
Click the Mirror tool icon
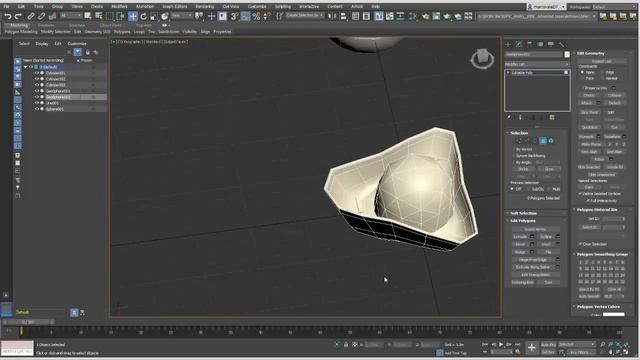point(333,16)
